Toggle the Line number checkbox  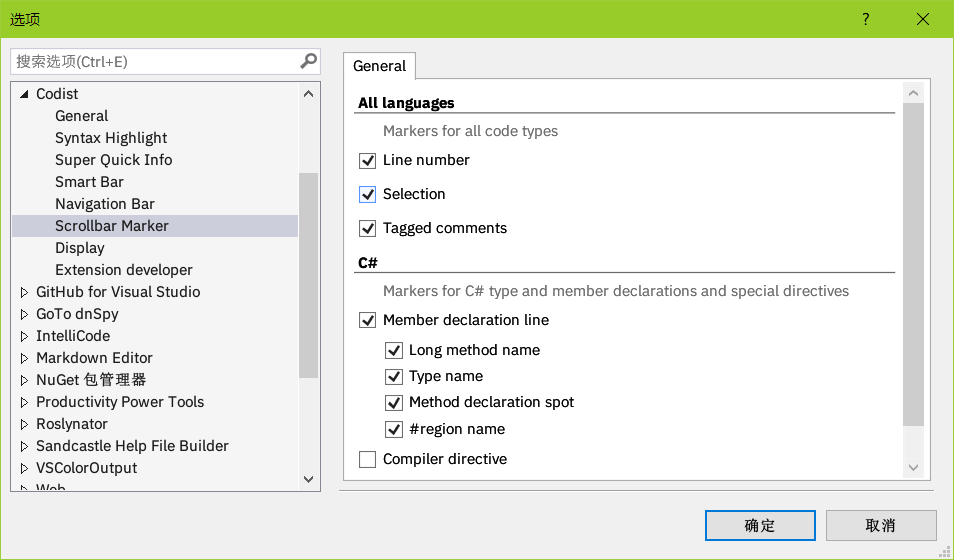(367, 161)
